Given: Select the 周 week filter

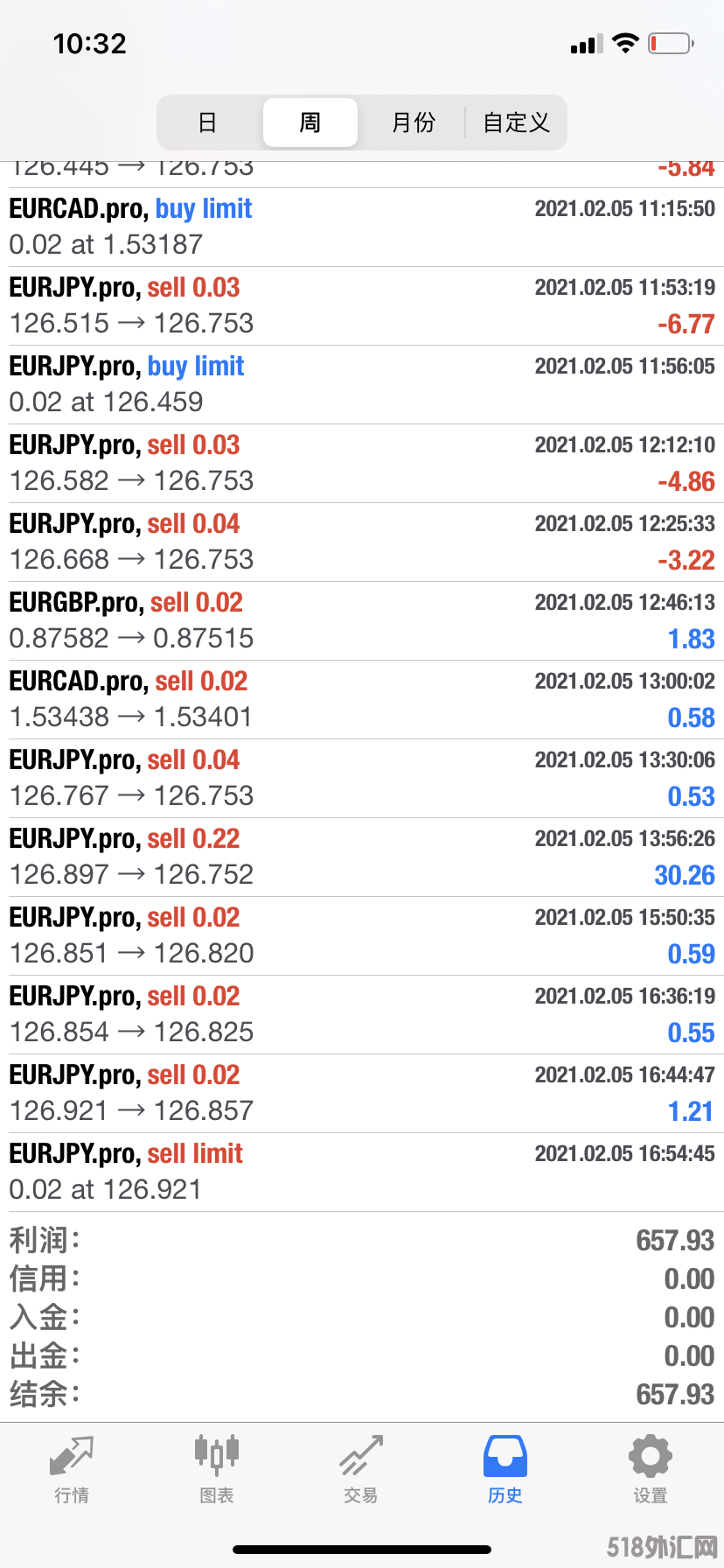Looking at the screenshot, I should 310,122.
